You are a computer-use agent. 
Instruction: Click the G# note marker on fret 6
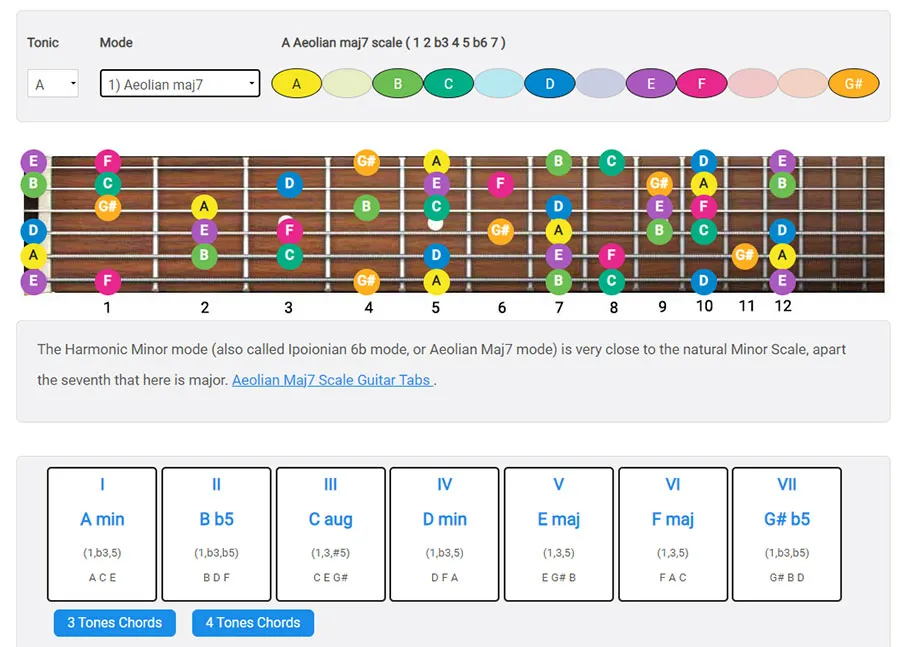tap(500, 231)
